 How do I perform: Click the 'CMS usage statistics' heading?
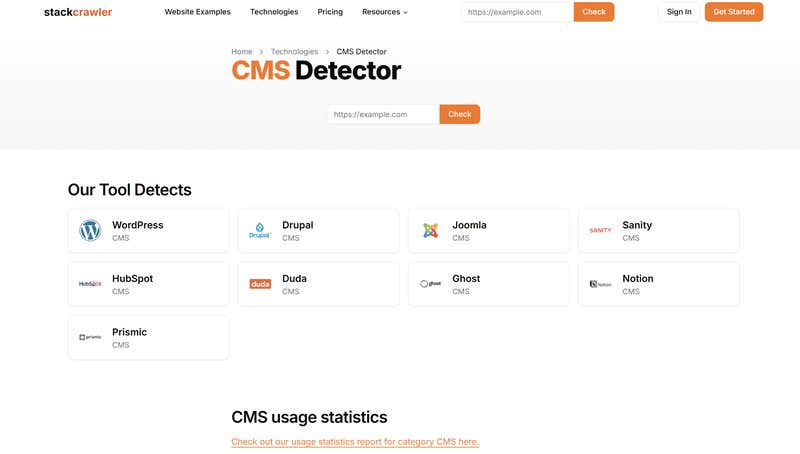tap(309, 417)
